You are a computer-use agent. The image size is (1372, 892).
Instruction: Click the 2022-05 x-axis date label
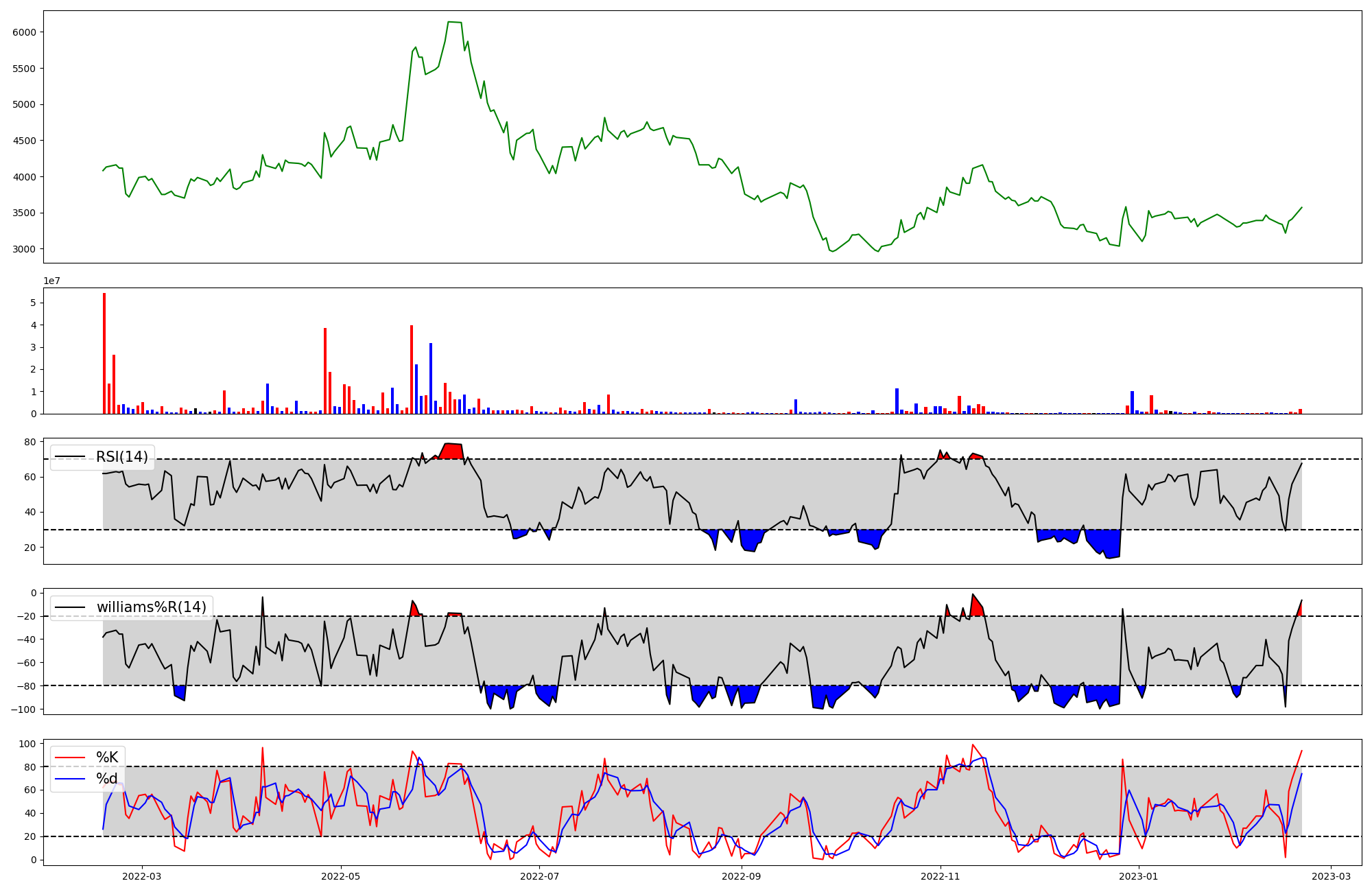pos(341,876)
